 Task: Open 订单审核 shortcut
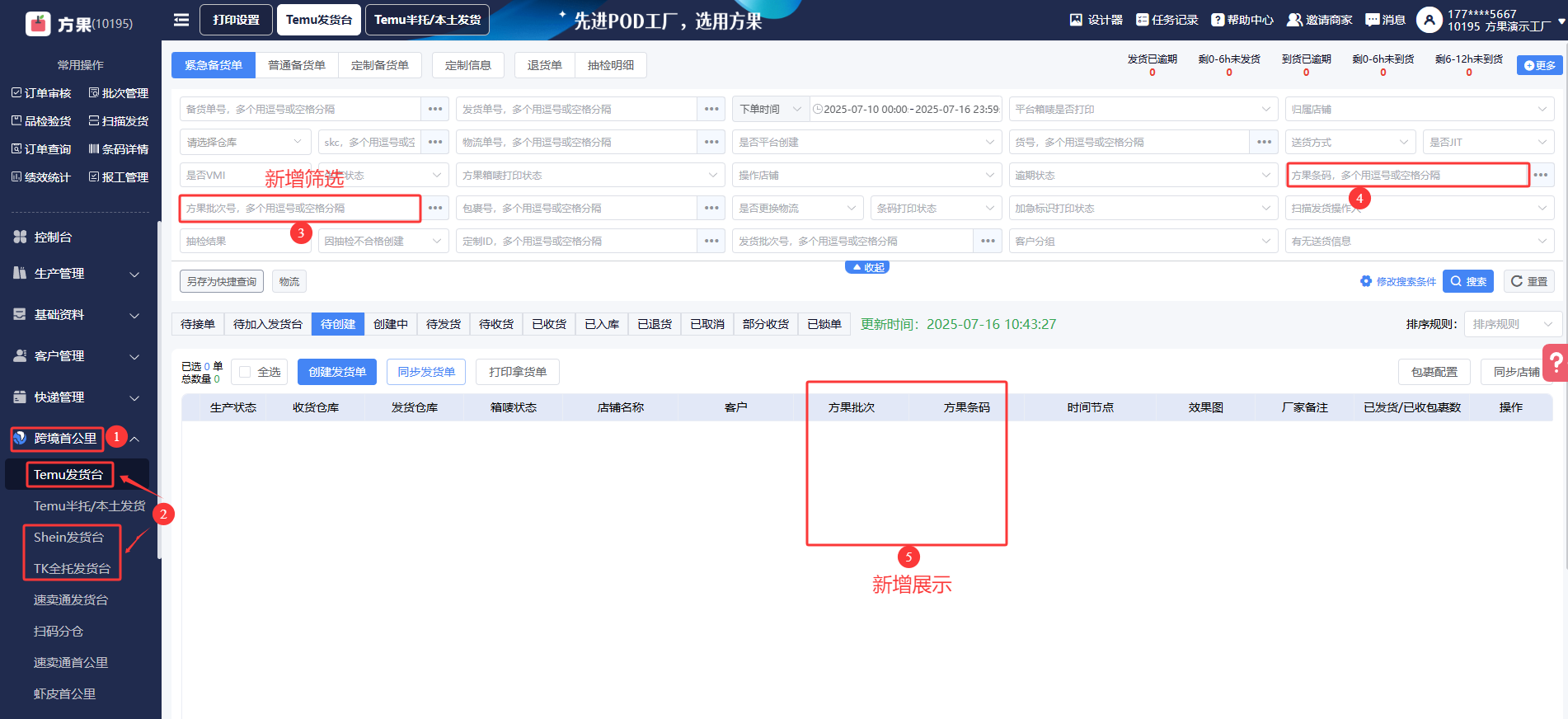pyautogui.click(x=41, y=93)
